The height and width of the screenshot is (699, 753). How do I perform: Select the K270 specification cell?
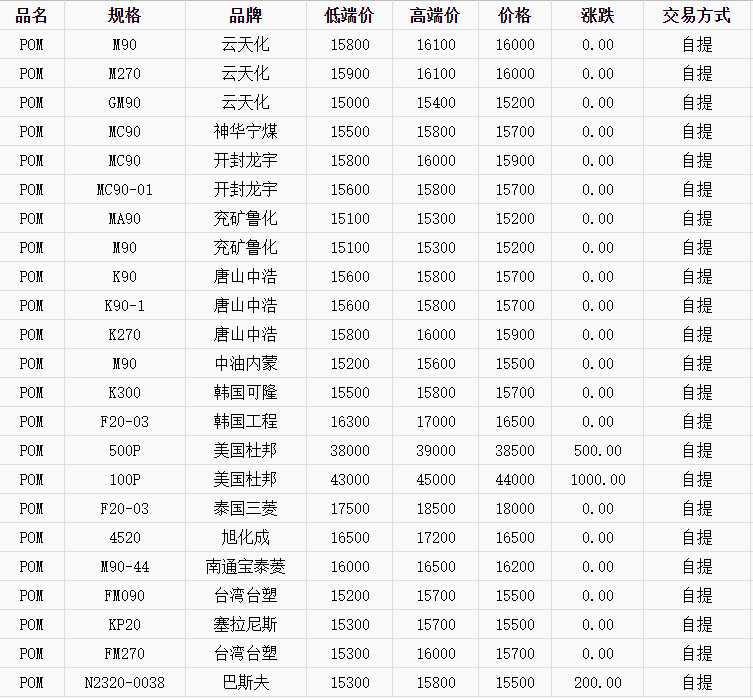[x=124, y=335]
